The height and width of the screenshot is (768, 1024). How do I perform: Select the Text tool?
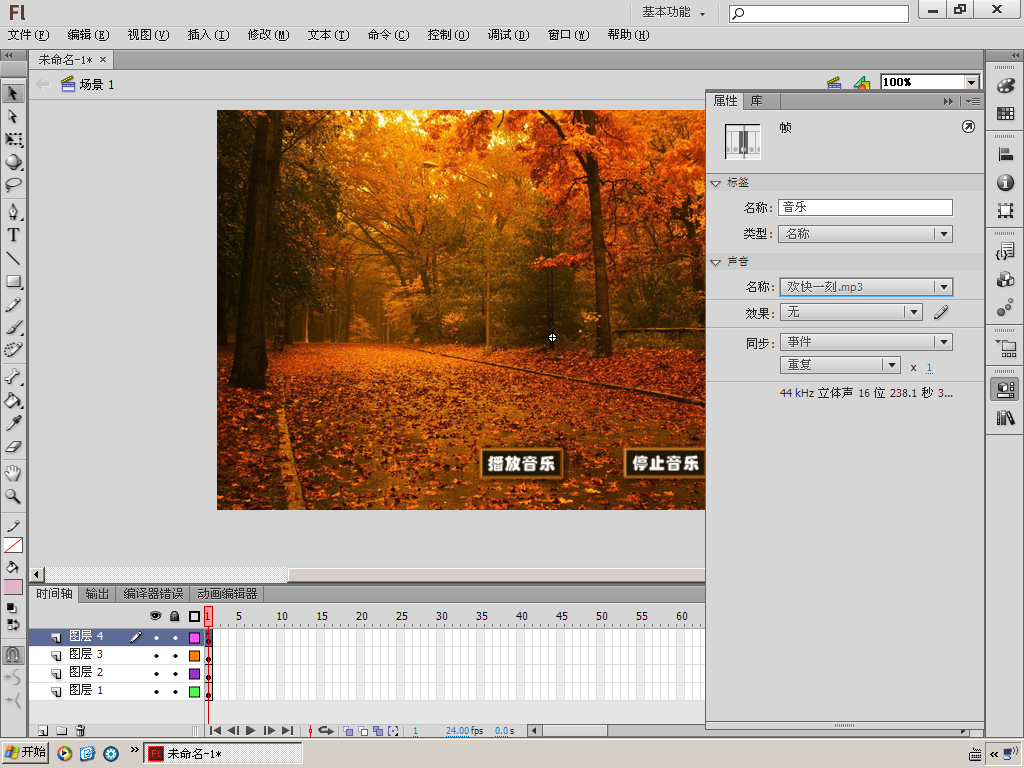[12, 235]
